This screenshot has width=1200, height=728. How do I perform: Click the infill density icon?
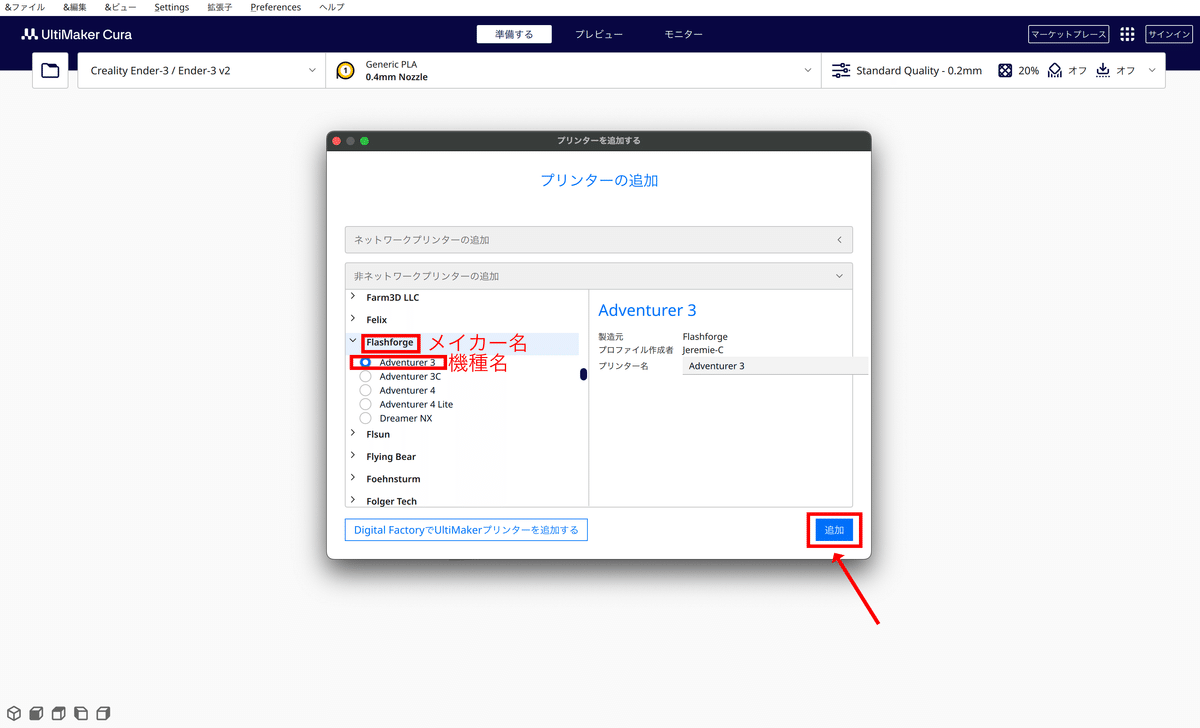(1005, 71)
